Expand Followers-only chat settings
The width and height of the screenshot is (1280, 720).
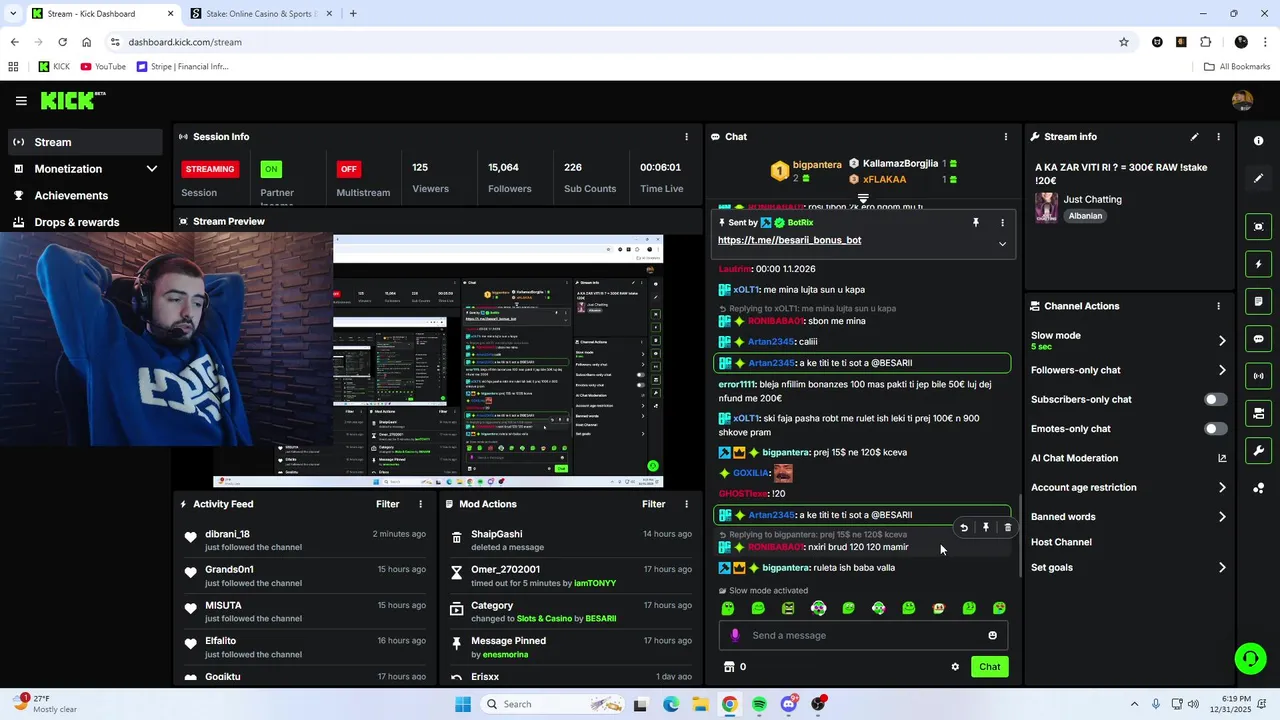(1222, 370)
